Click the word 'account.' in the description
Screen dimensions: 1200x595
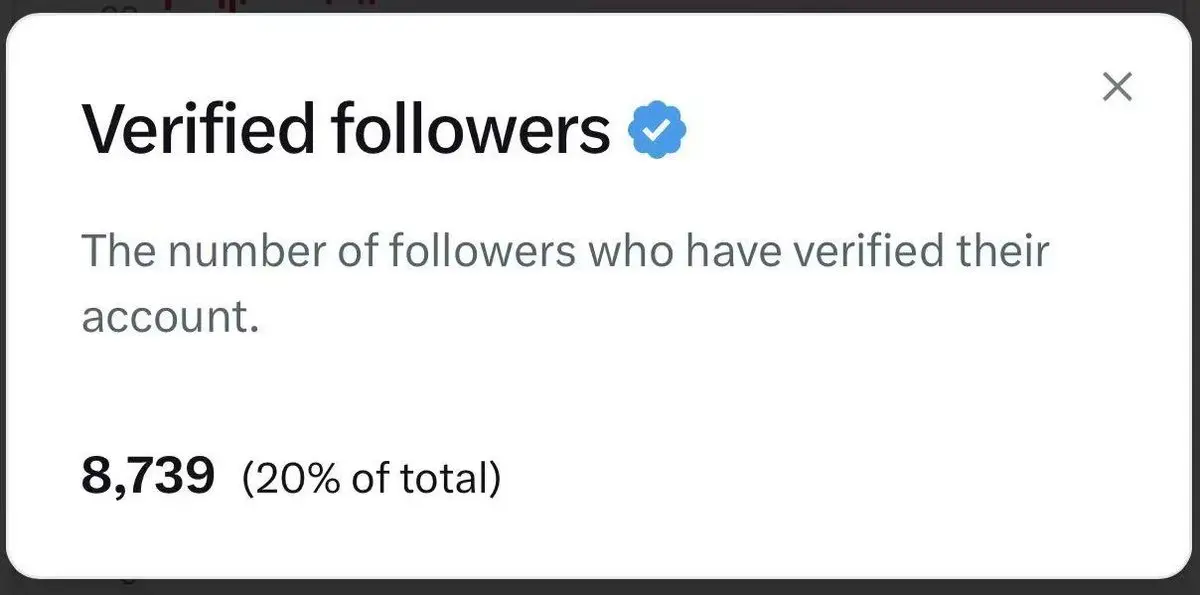(x=170, y=317)
